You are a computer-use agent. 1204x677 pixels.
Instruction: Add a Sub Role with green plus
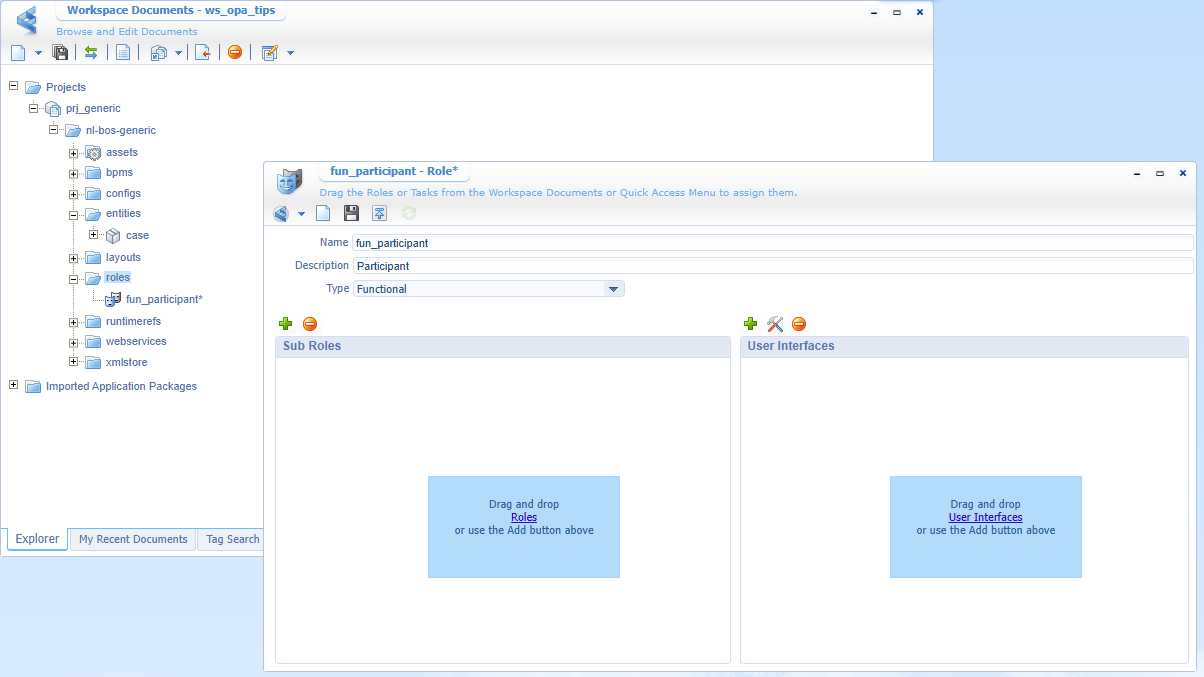point(286,324)
